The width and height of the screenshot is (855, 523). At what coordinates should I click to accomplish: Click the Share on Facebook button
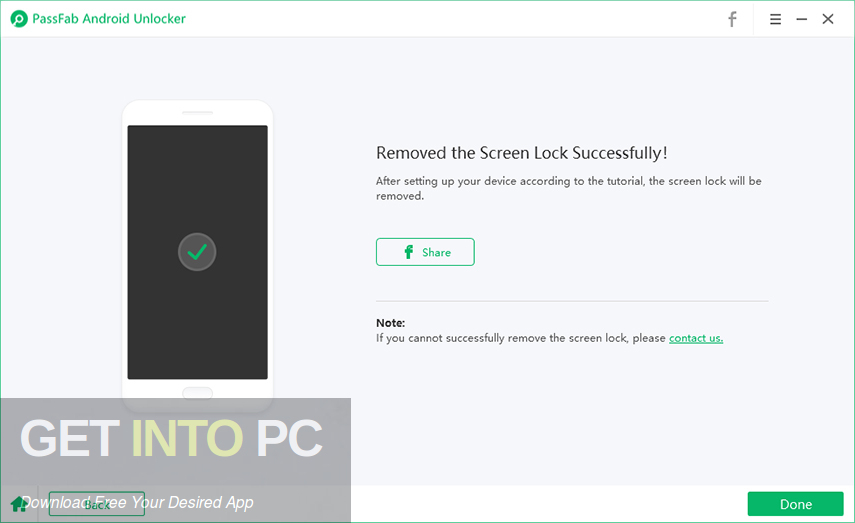click(425, 252)
